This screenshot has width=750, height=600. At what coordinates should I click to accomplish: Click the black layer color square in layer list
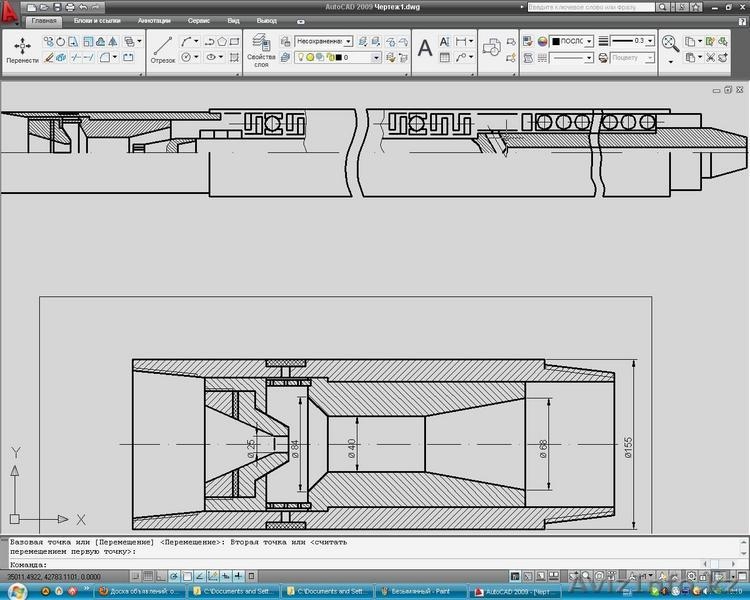point(339,58)
